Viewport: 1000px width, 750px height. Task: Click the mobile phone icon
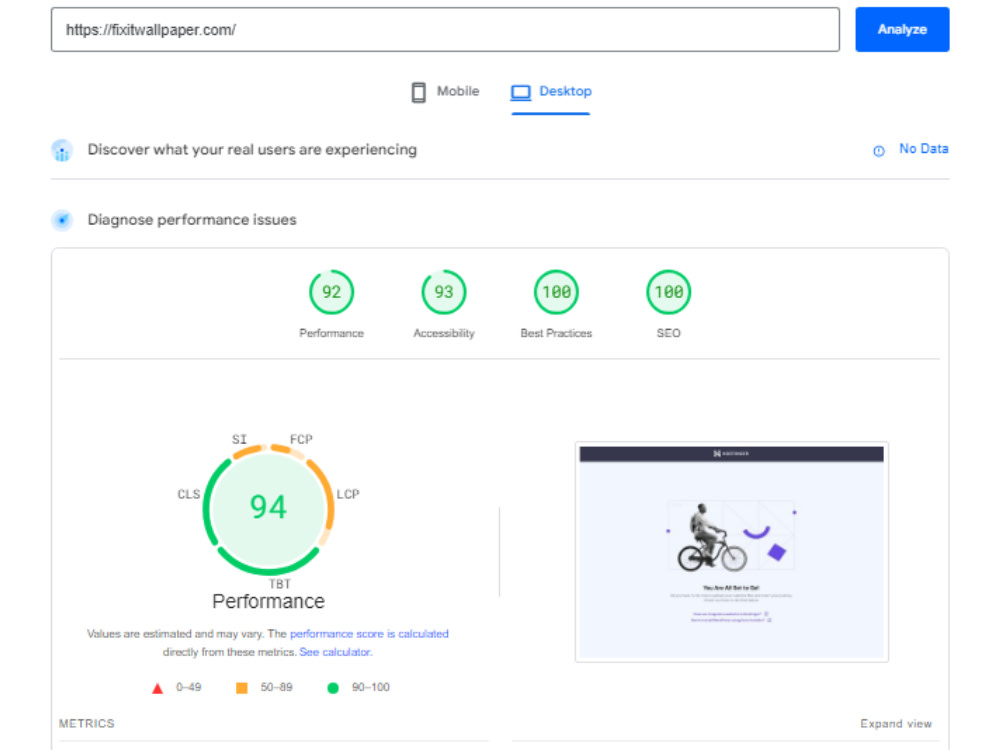coord(418,92)
